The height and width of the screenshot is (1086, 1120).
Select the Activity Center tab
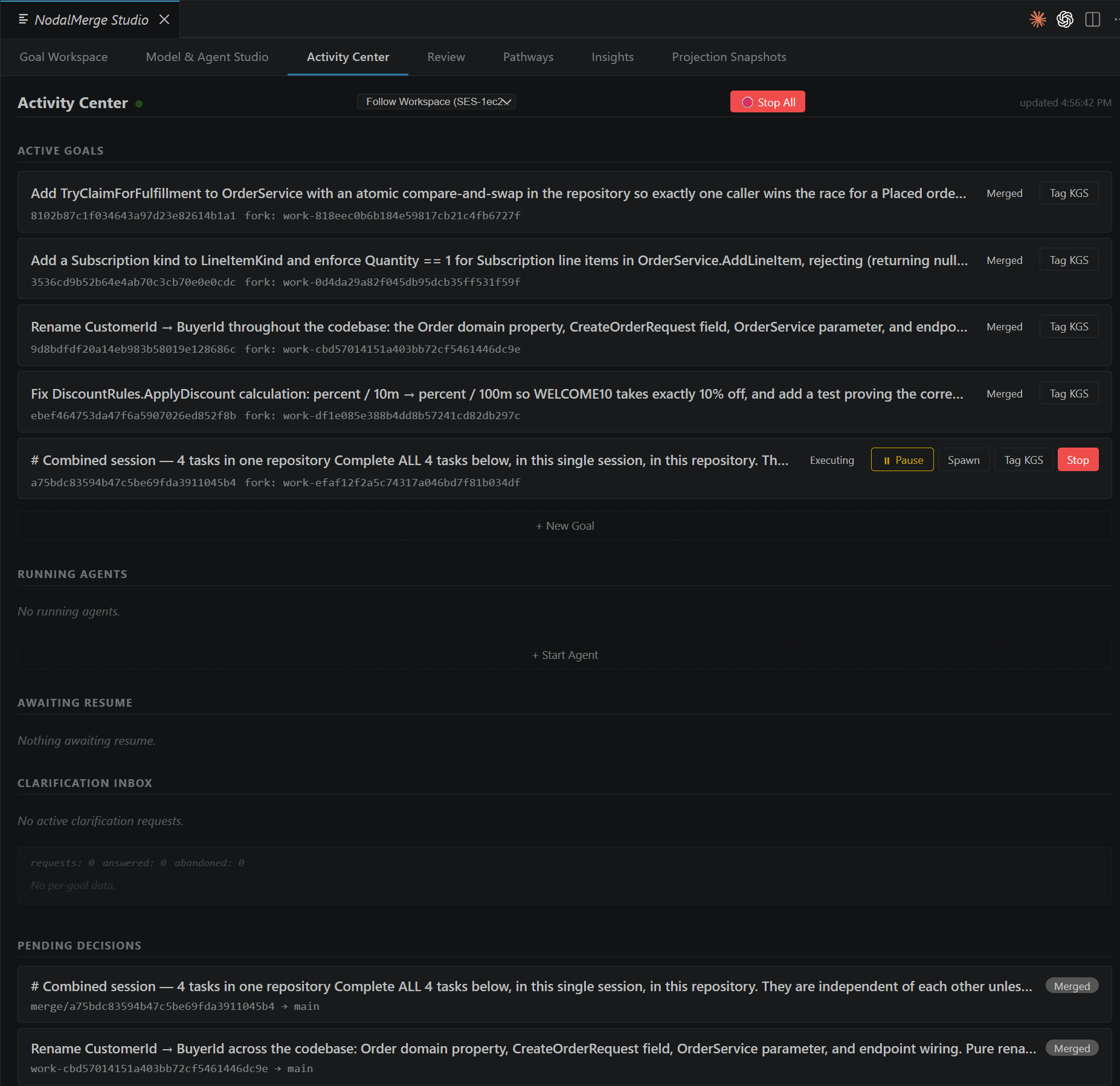348,57
